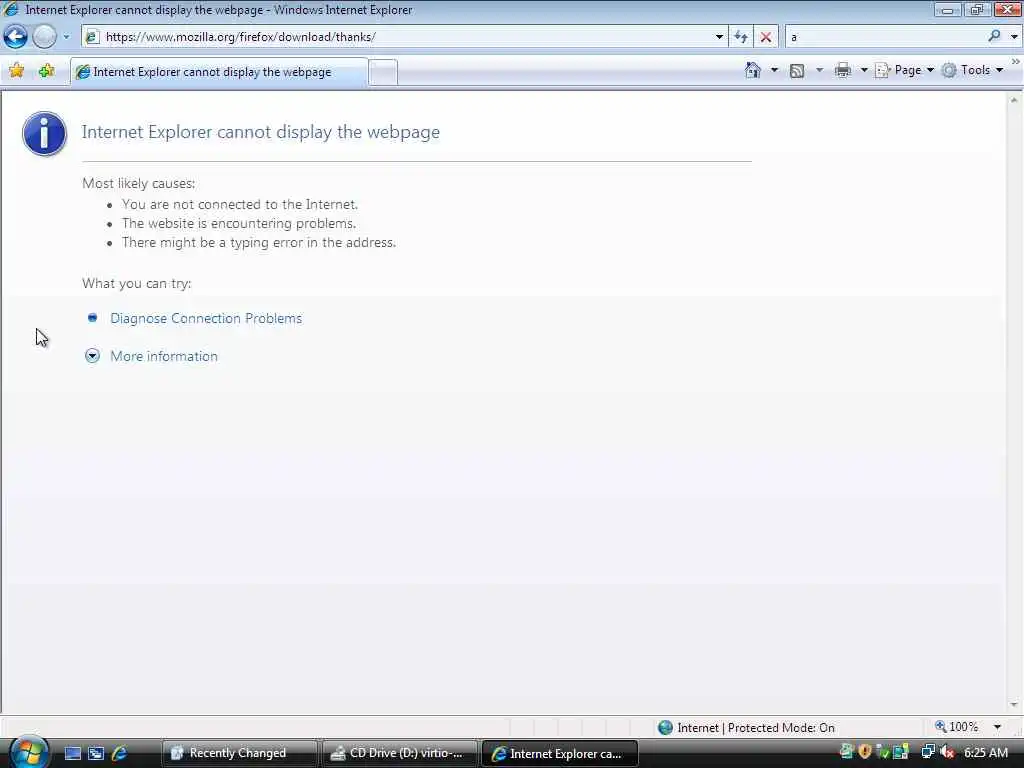Expand the Home button dropdown arrow
The height and width of the screenshot is (768, 1024).
point(775,70)
